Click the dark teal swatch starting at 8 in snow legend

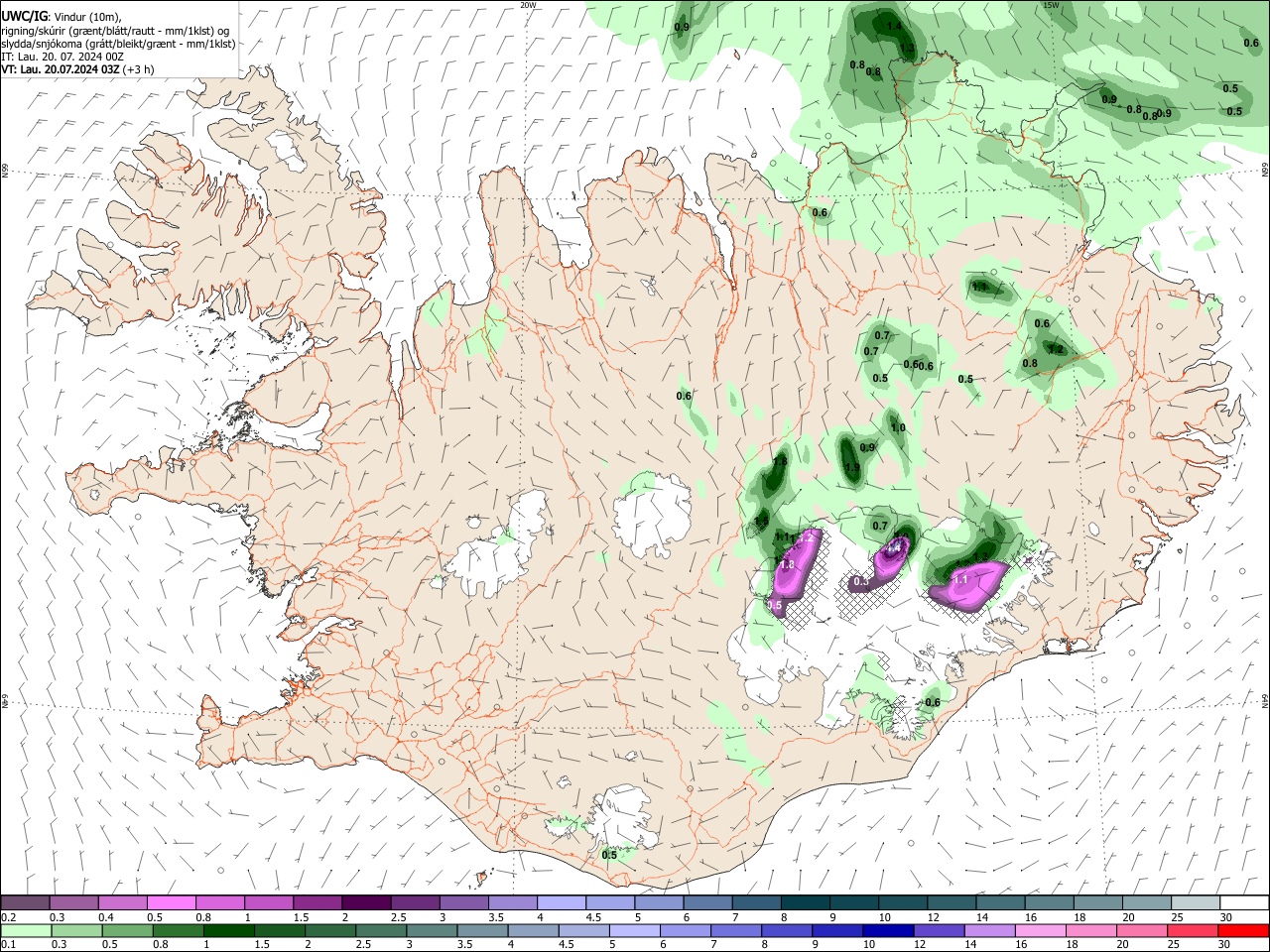(x=805, y=902)
